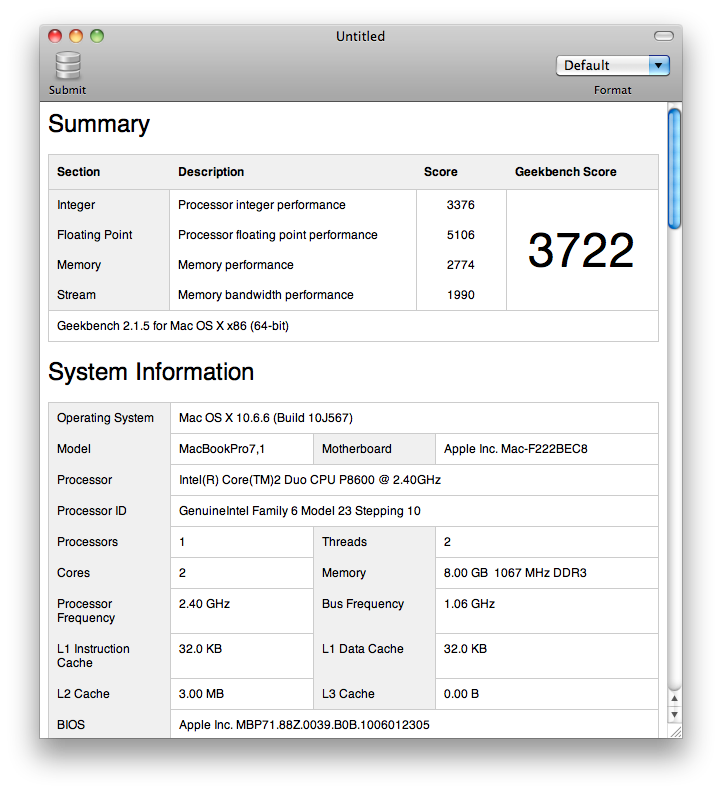
Task: Click the window resize grip corner
Action: (675, 731)
